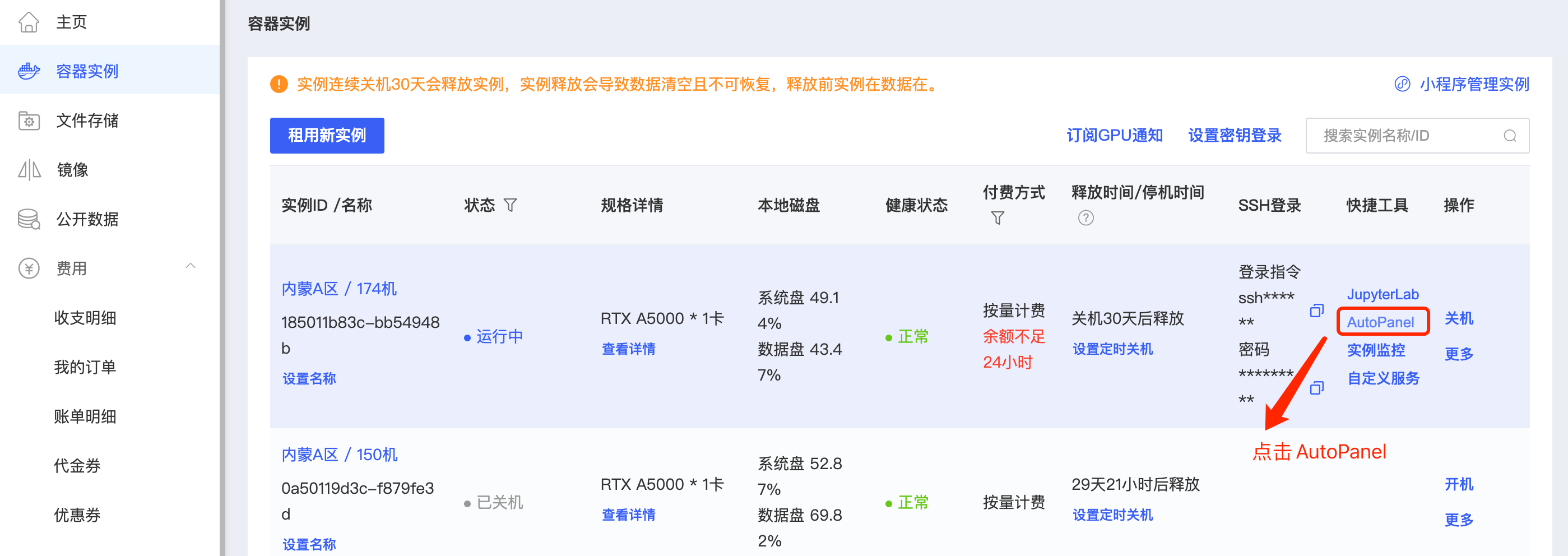The height and width of the screenshot is (556, 1568).
Task: Open the status column filter icon
Action: coord(511,205)
